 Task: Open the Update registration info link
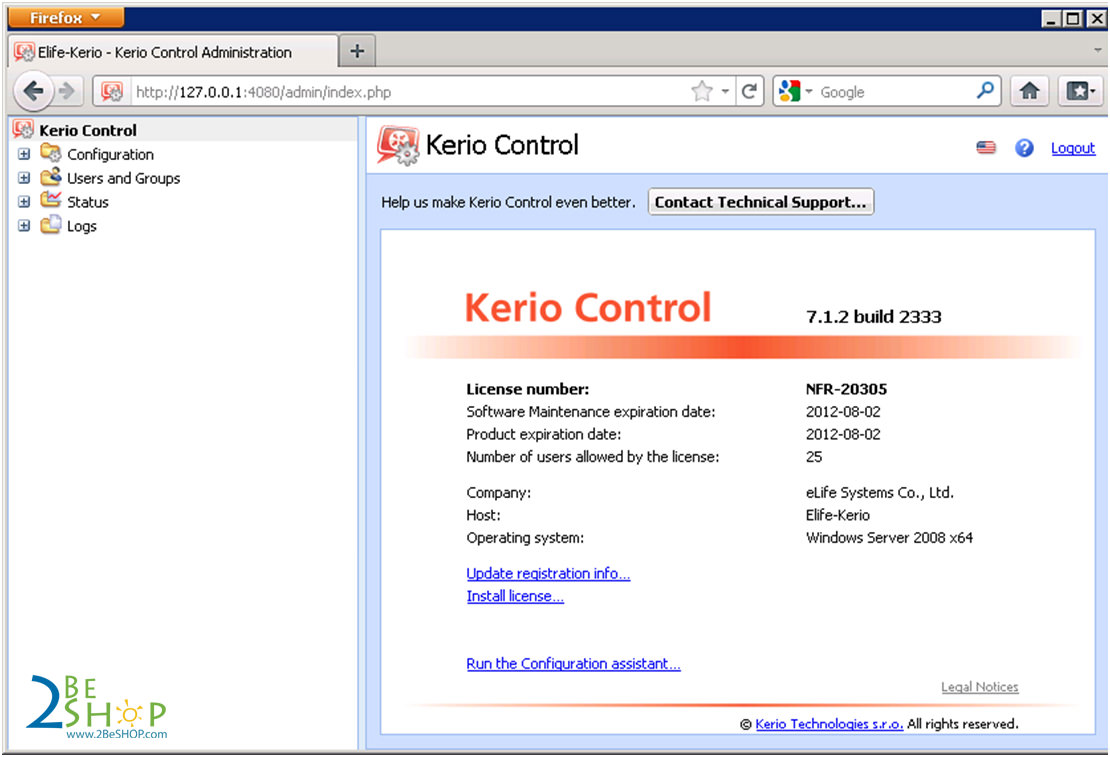[x=548, y=574]
